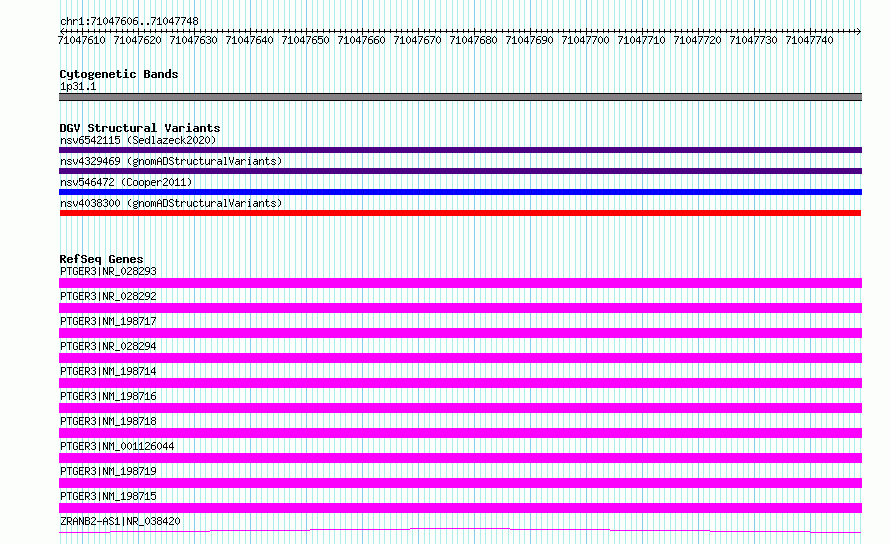Open variant nsv4038300 gnomAD label
This screenshot has height=544, width=890.
(171, 203)
